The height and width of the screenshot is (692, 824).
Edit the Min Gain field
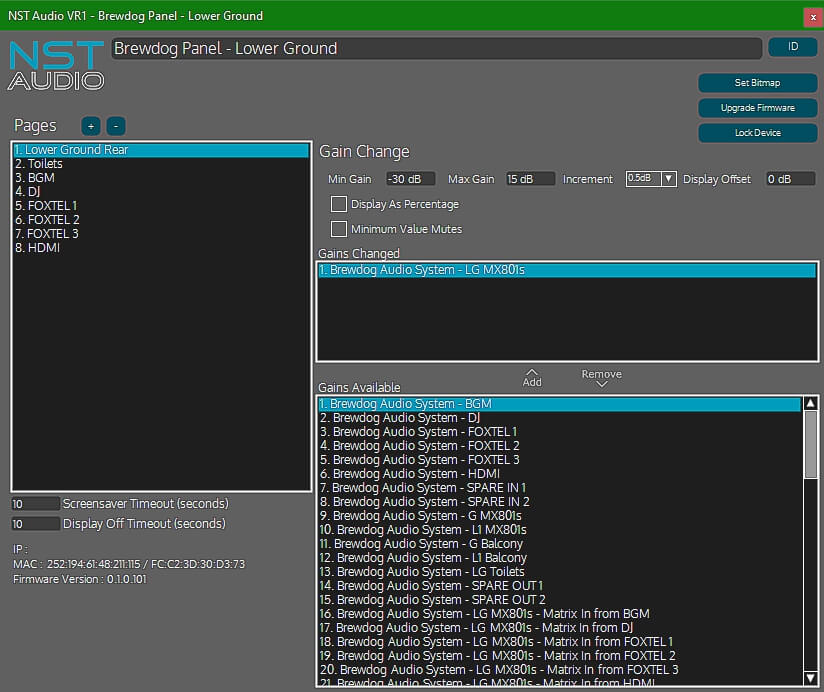pyautogui.click(x=410, y=179)
